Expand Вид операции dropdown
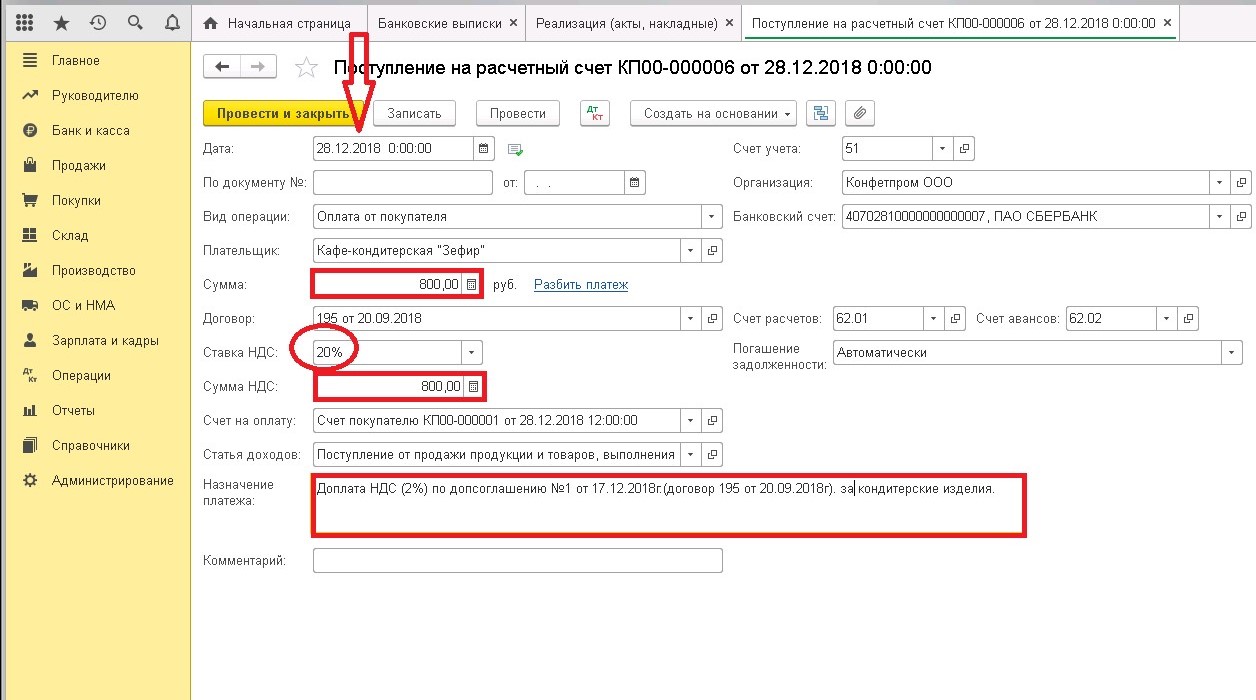 click(x=712, y=216)
